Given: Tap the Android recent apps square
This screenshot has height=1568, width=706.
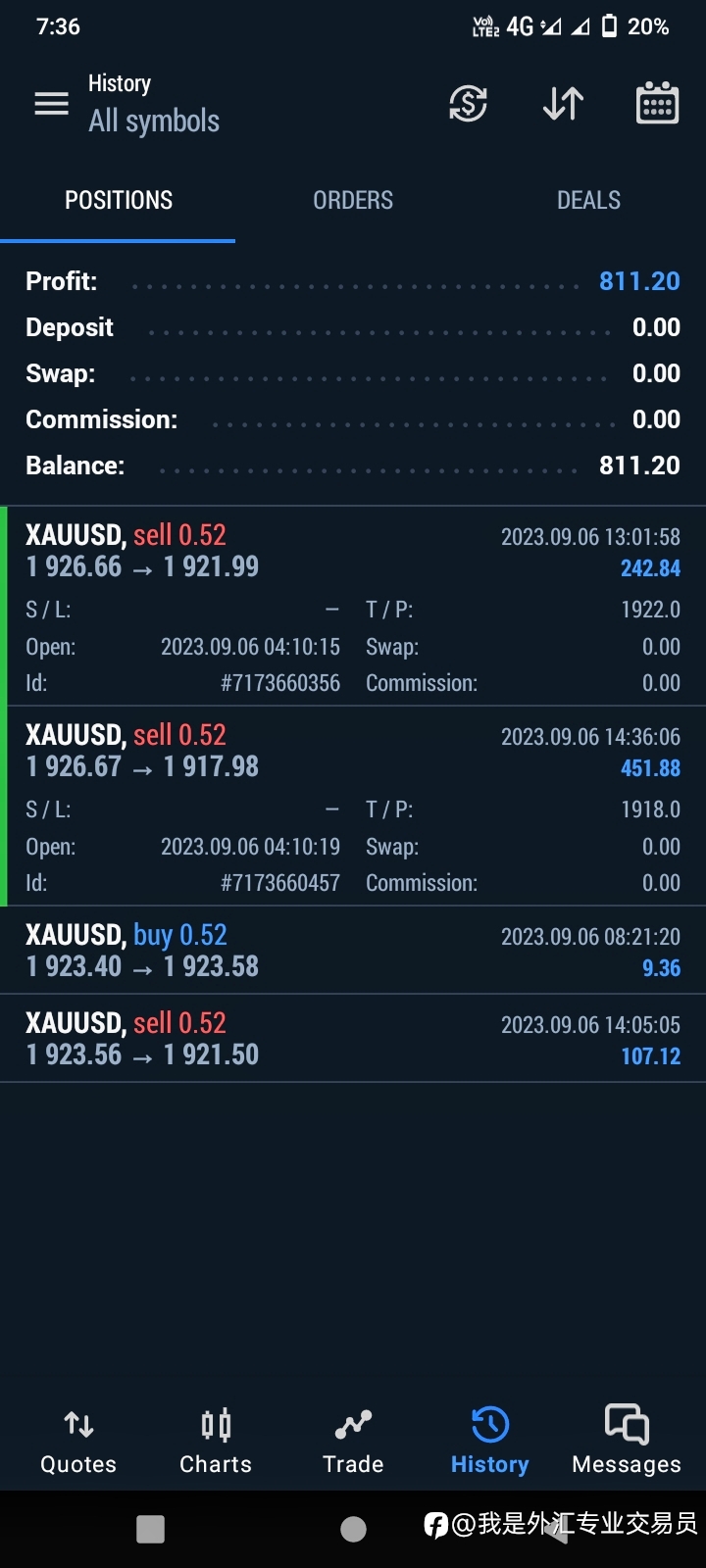Looking at the screenshot, I should point(150,1529).
